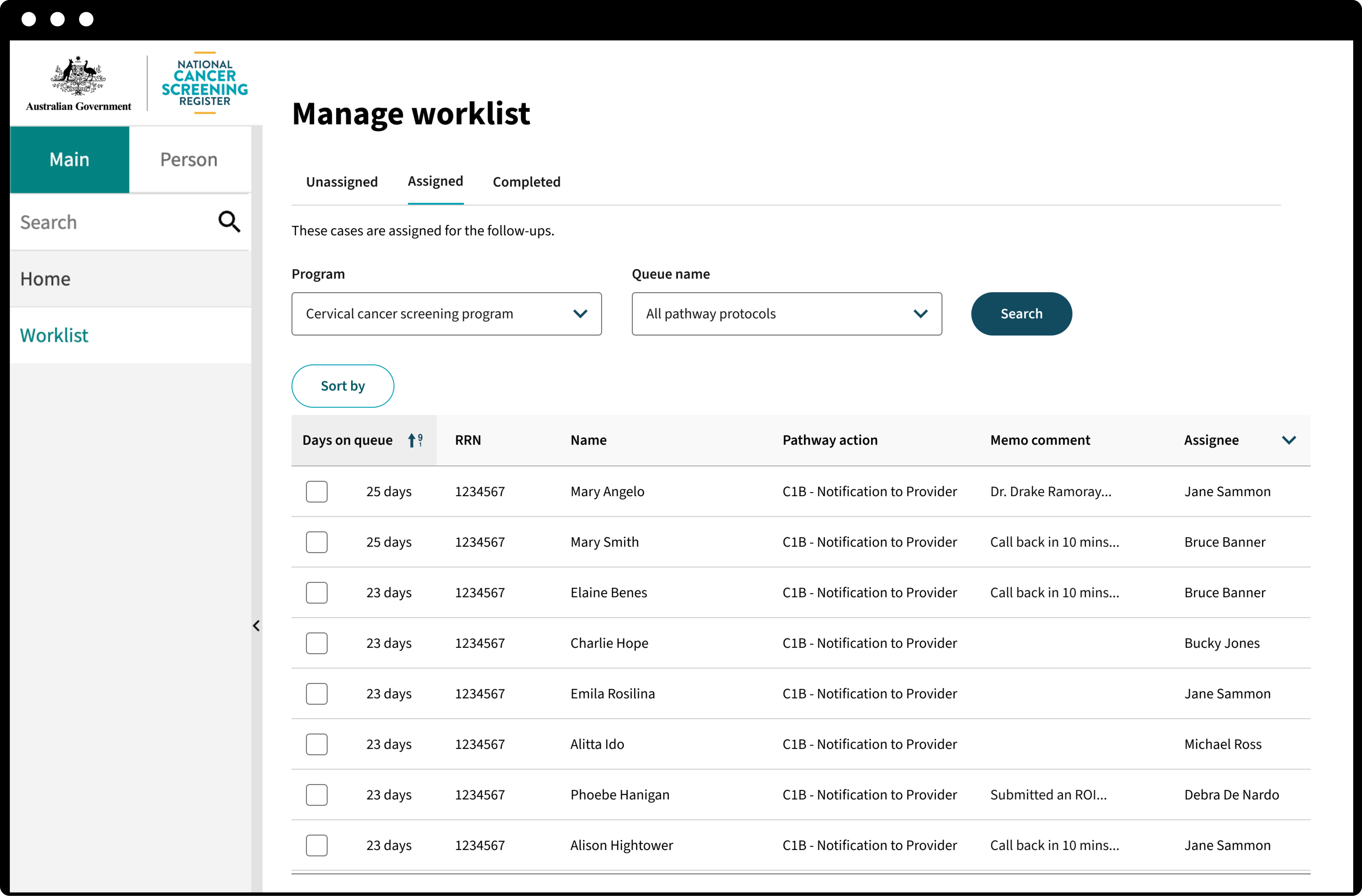Click the name Alitta Ido
1362x896 pixels.
coord(597,744)
